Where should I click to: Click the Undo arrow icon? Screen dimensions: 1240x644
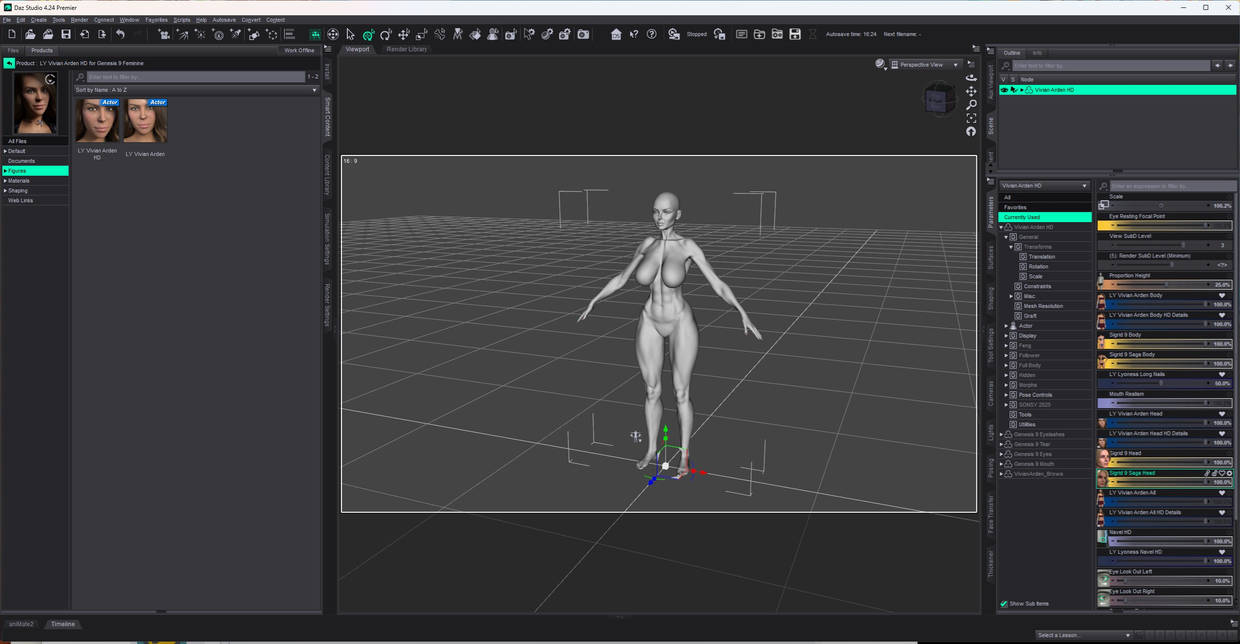click(x=120, y=34)
